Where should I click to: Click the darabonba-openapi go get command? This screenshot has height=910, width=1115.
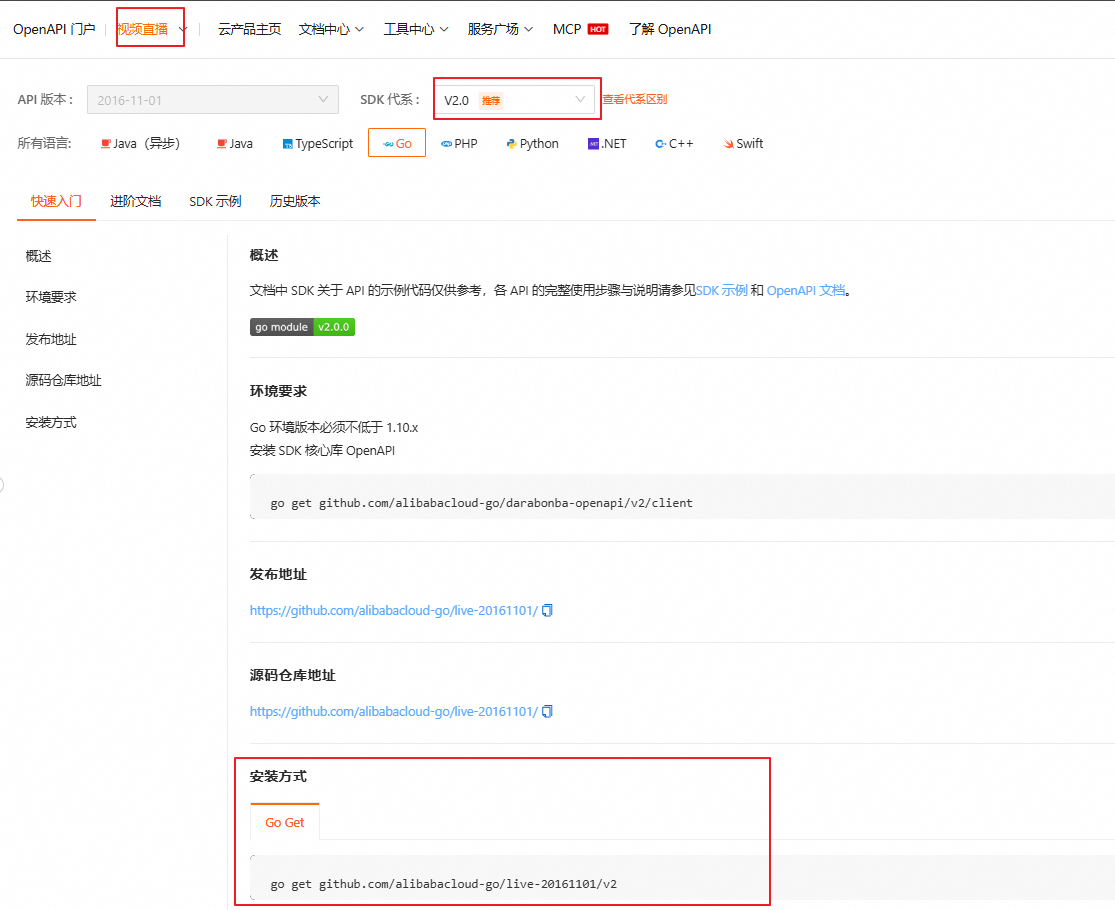coord(481,503)
